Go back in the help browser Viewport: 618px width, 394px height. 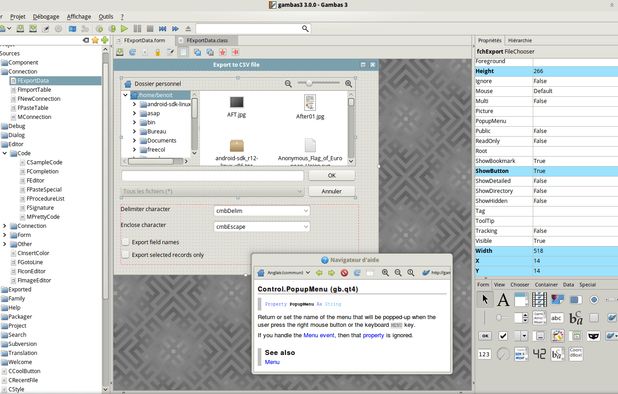point(319,273)
